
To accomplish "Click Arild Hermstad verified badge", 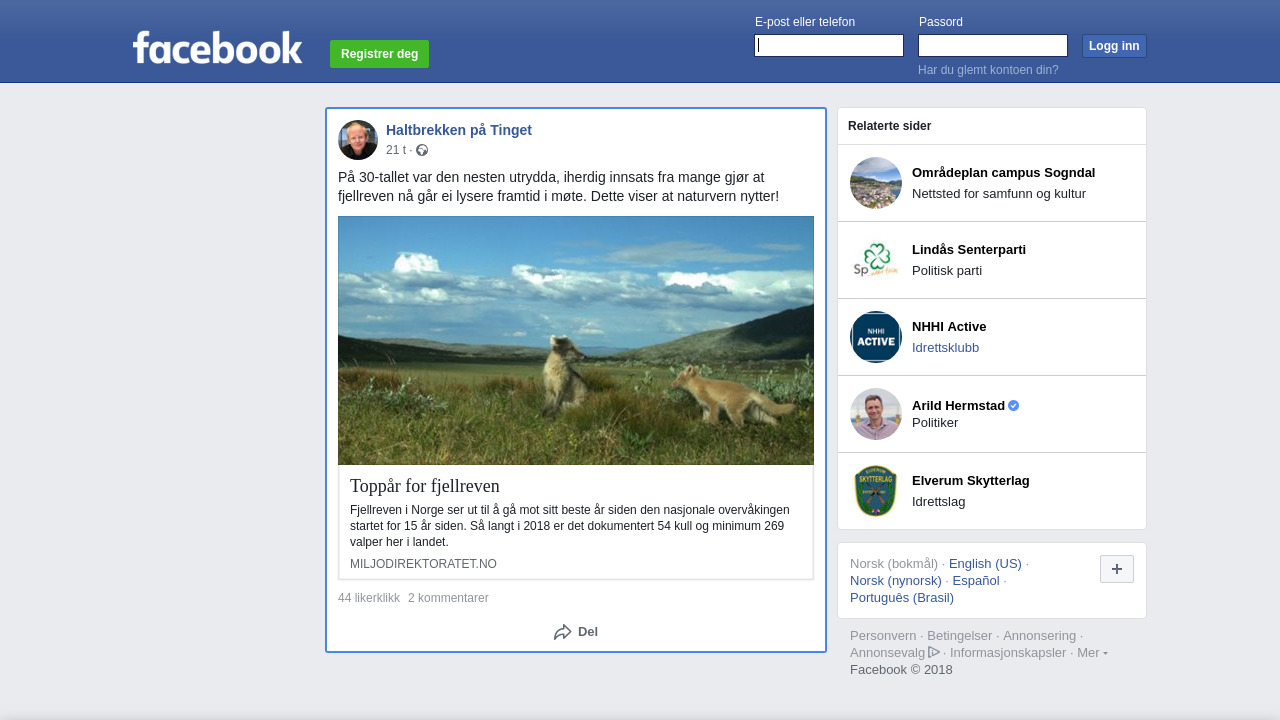I will (x=1014, y=405).
